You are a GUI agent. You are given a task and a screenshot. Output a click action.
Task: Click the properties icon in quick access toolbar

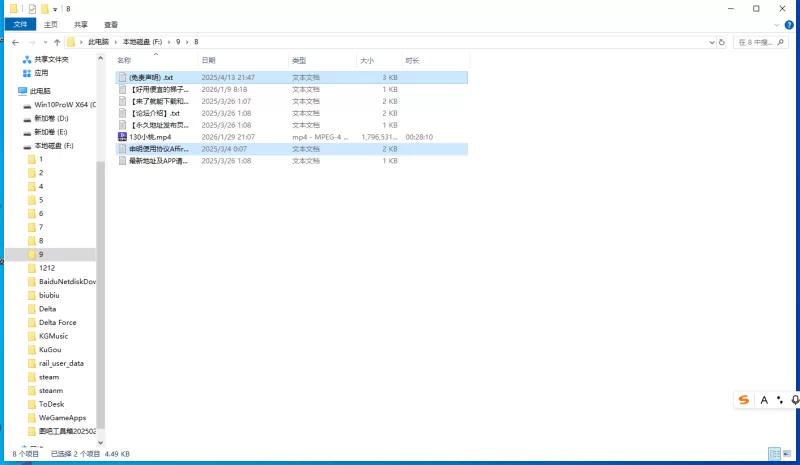32,8
